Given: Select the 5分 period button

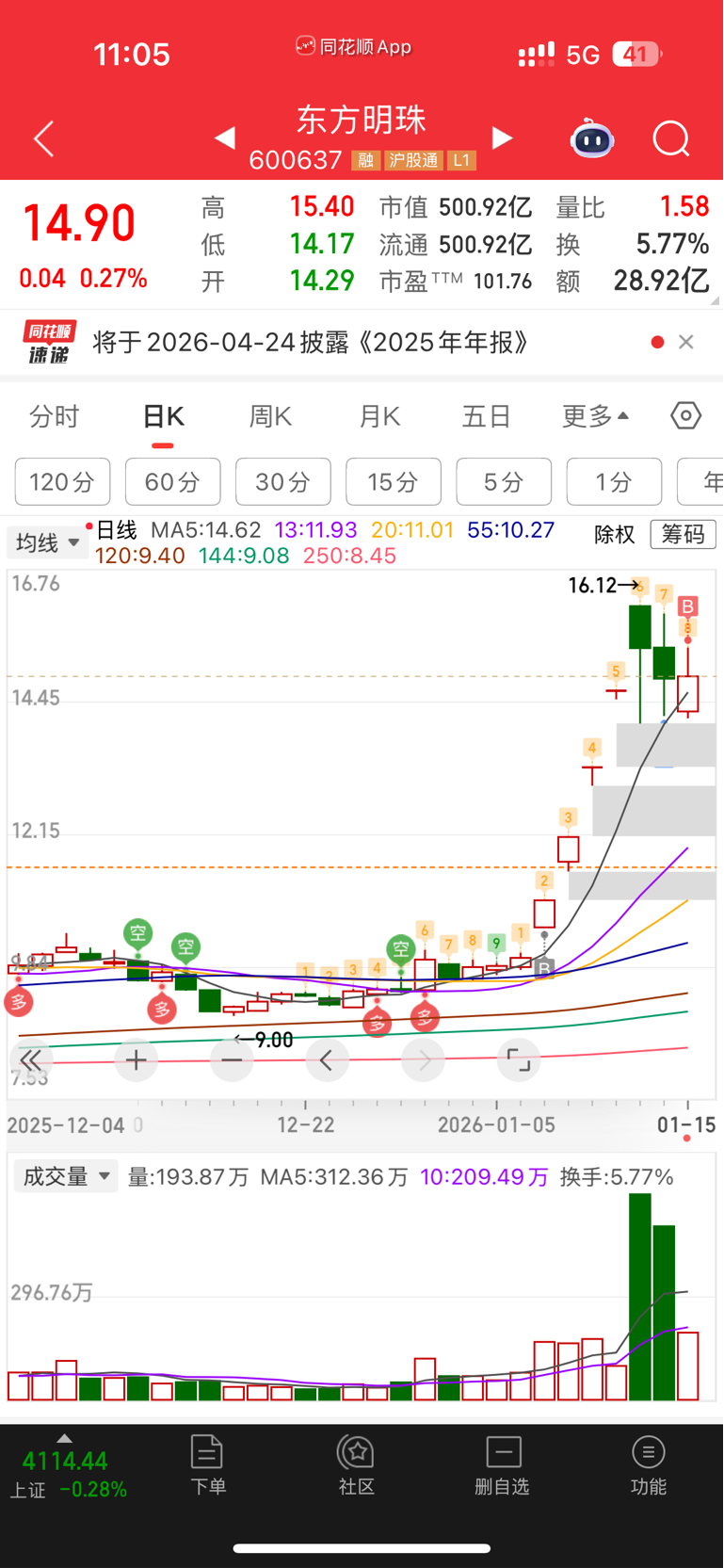Looking at the screenshot, I should (x=504, y=482).
